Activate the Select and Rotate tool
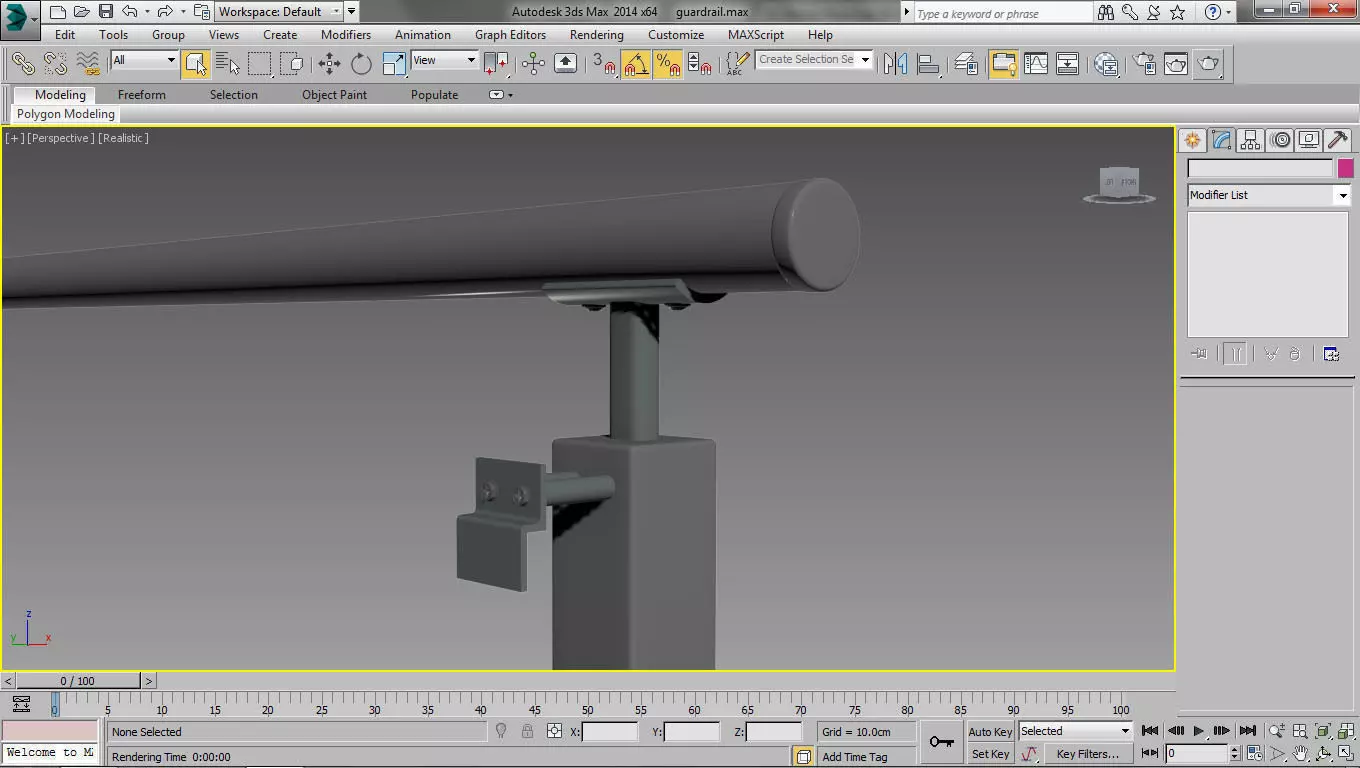Image resolution: width=1360 pixels, height=768 pixels. tap(361, 63)
